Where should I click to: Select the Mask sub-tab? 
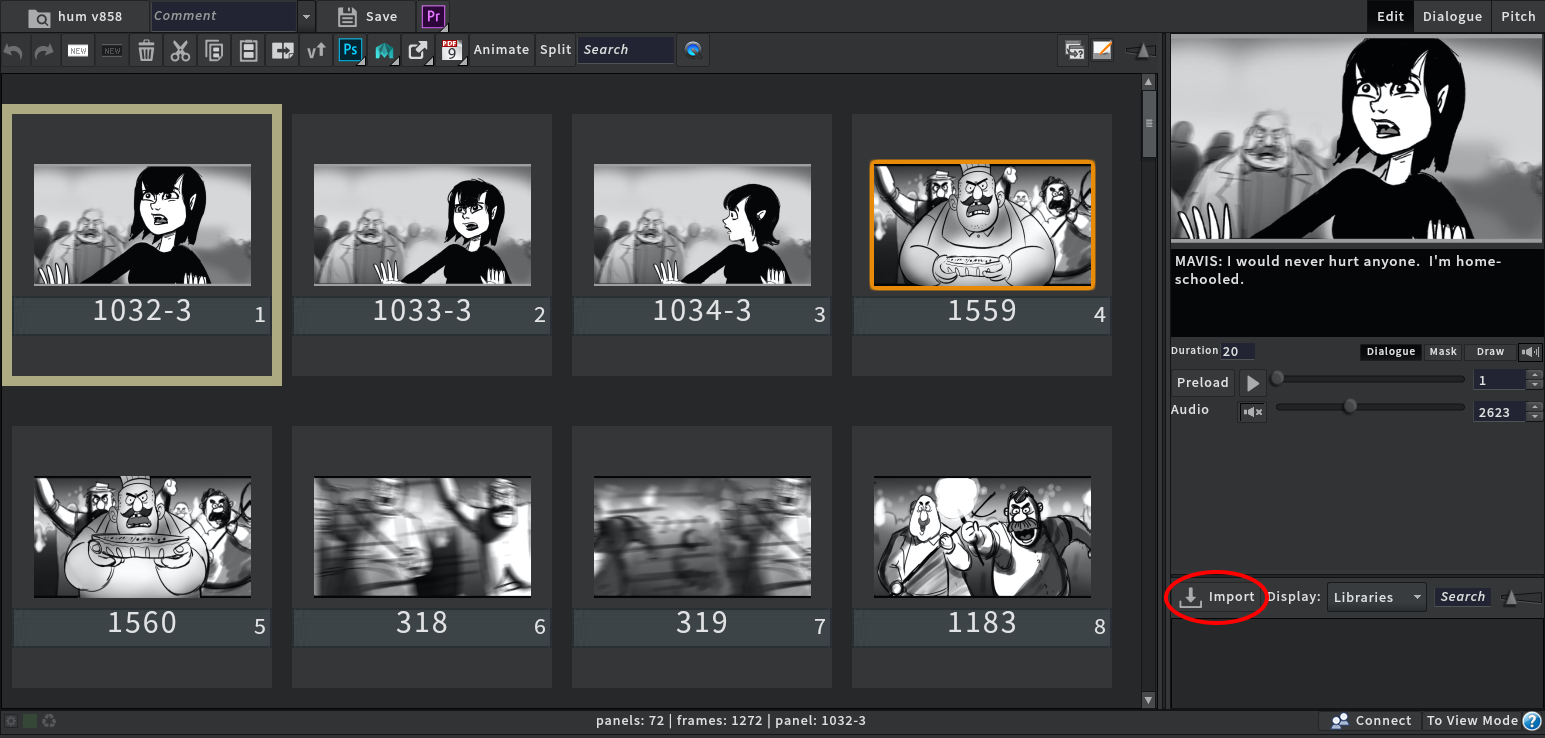click(x=1443, y=352)
